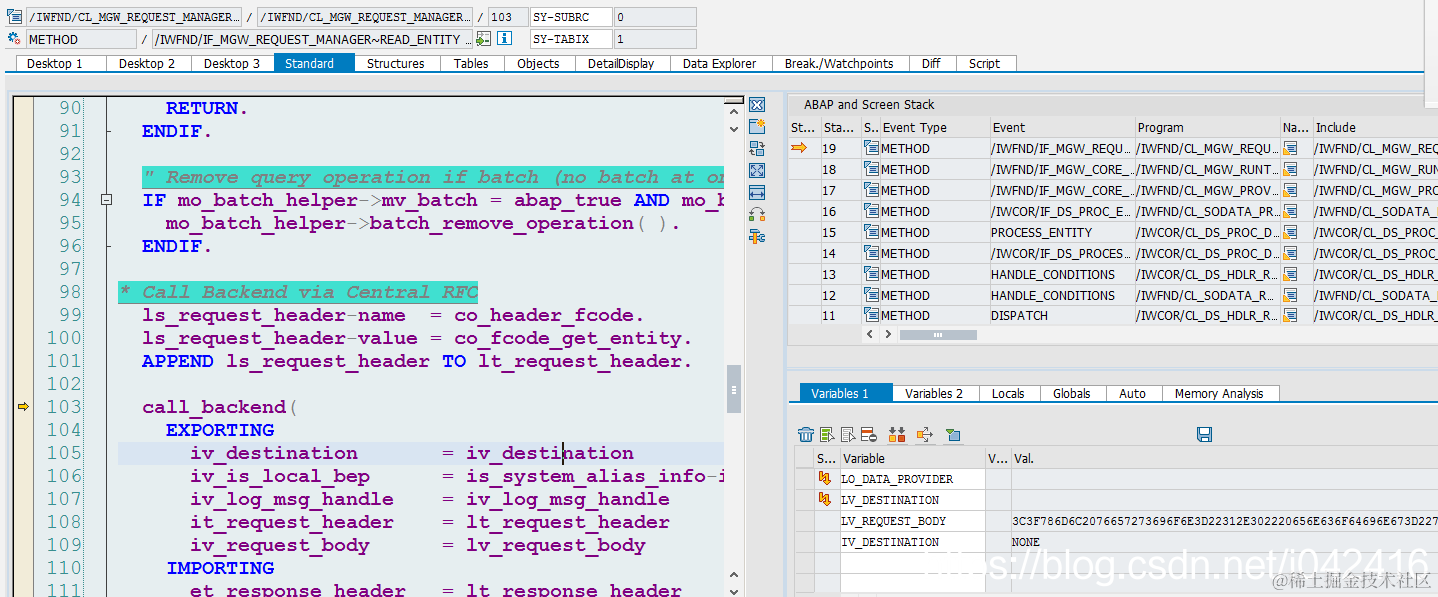The height and width of the screenshot is (597, 1438).
Task: Open the Break./Watchpoints tab
Action: pos(839,63)
